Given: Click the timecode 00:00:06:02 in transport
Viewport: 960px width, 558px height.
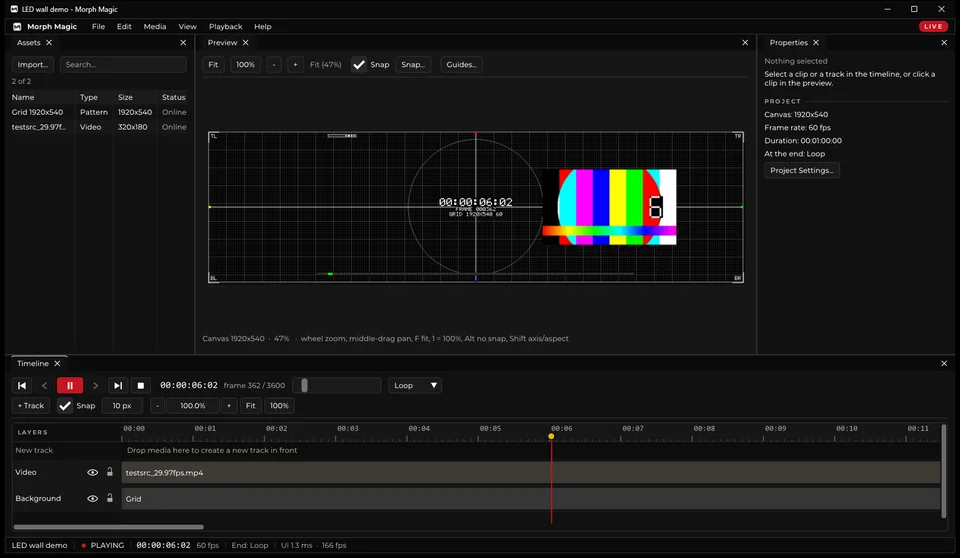Looking at the screenshot, I should 189,385.
